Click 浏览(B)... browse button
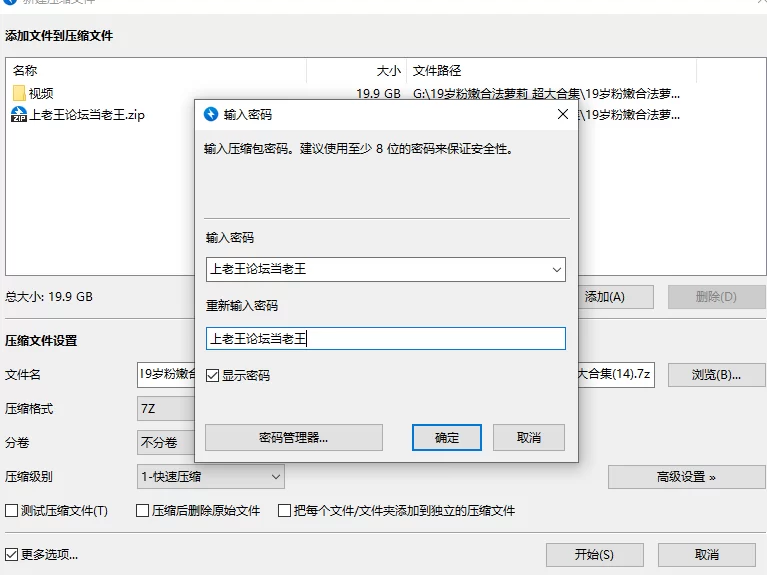The width and height of the screenshot is (767, 575). pyautogui.click(x=716, y=375)
